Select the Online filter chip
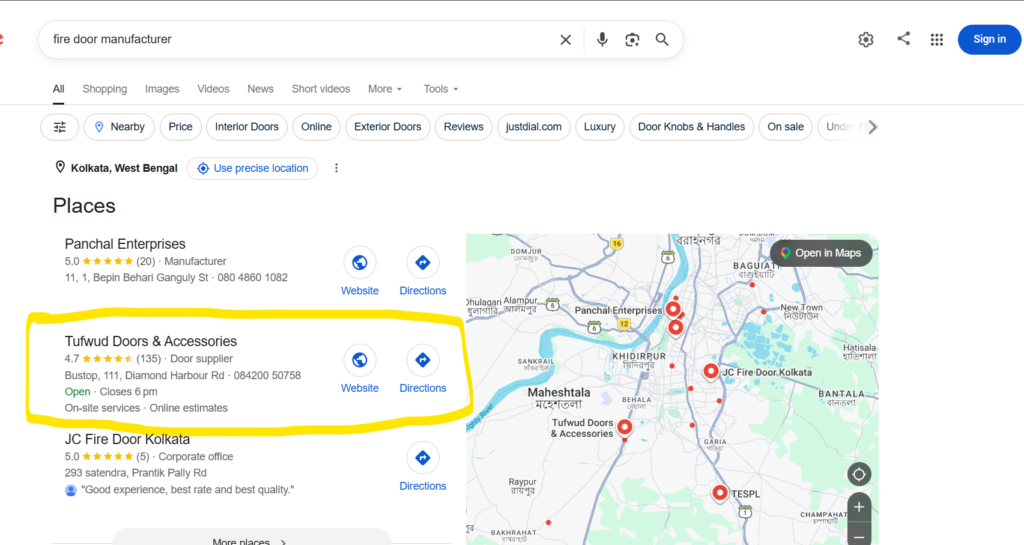This screenshot has height=545, width=1024. coord(316,127)
